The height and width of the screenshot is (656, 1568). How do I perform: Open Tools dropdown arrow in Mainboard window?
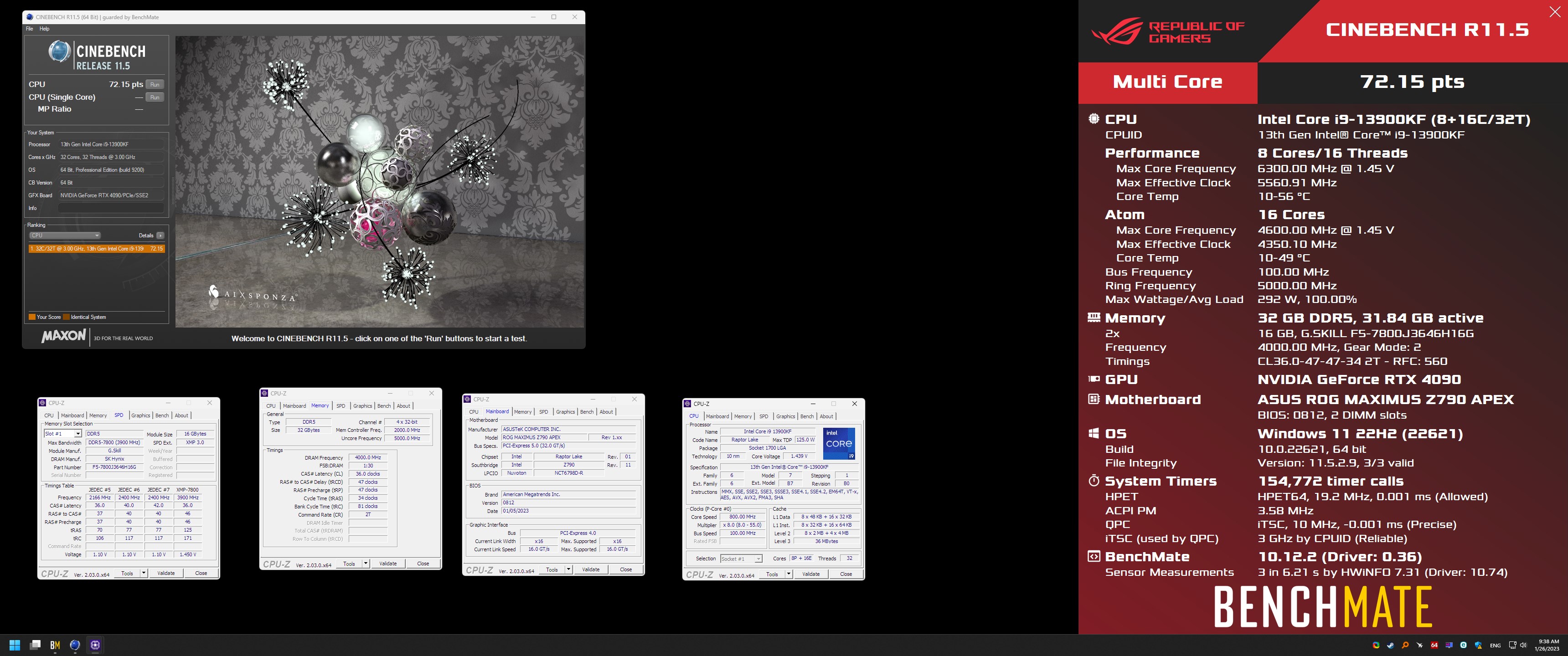(x=568, y=569)
